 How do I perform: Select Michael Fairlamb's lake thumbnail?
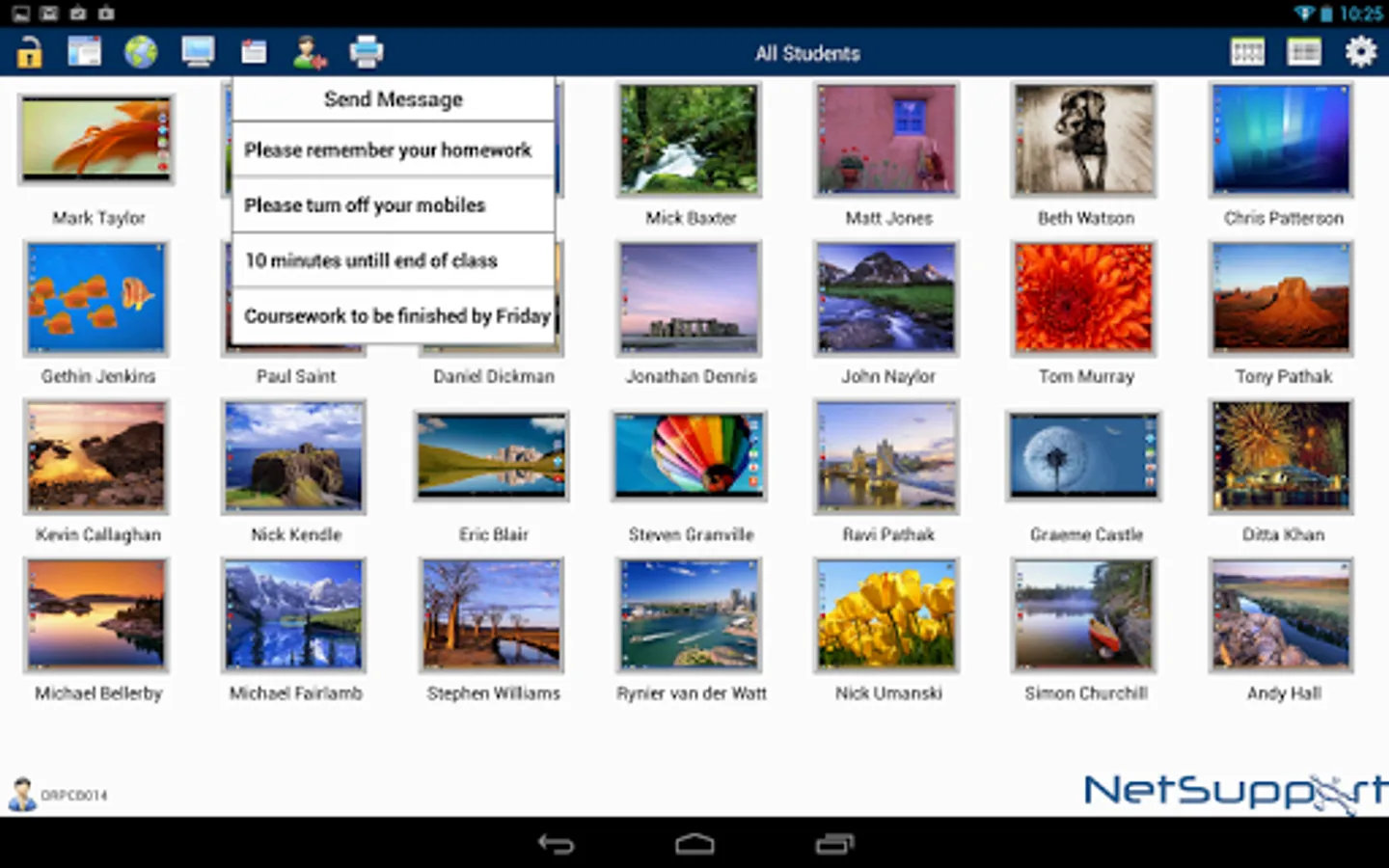[294, 614]
